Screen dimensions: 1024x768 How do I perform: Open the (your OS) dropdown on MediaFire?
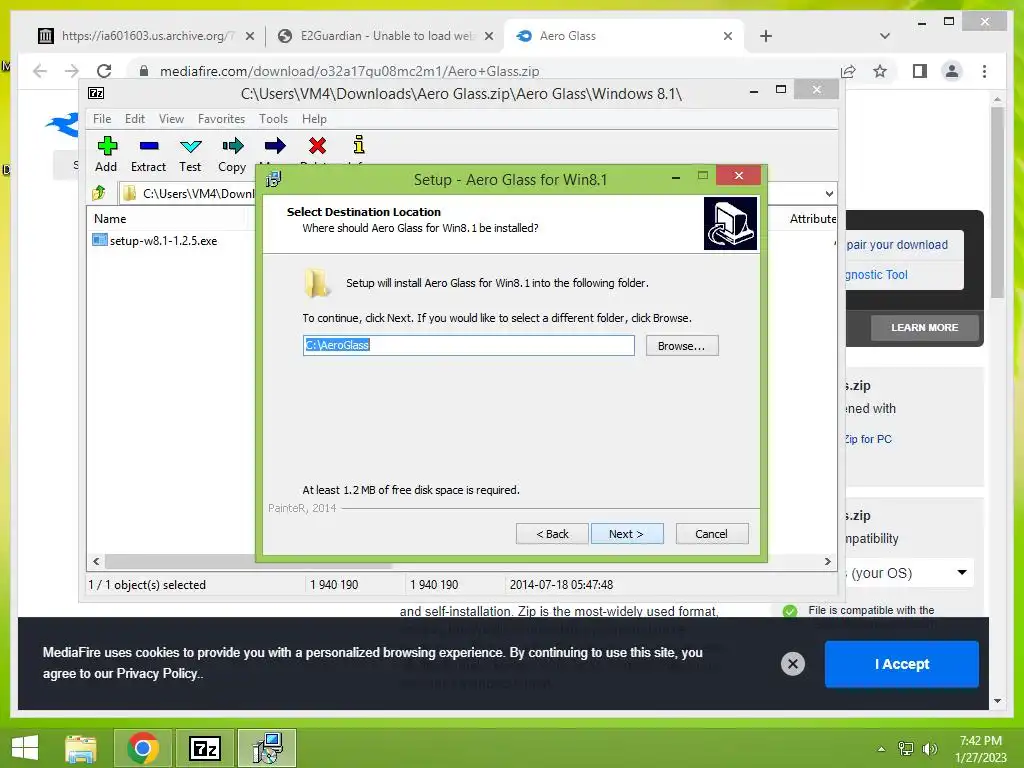click(910, 573)
